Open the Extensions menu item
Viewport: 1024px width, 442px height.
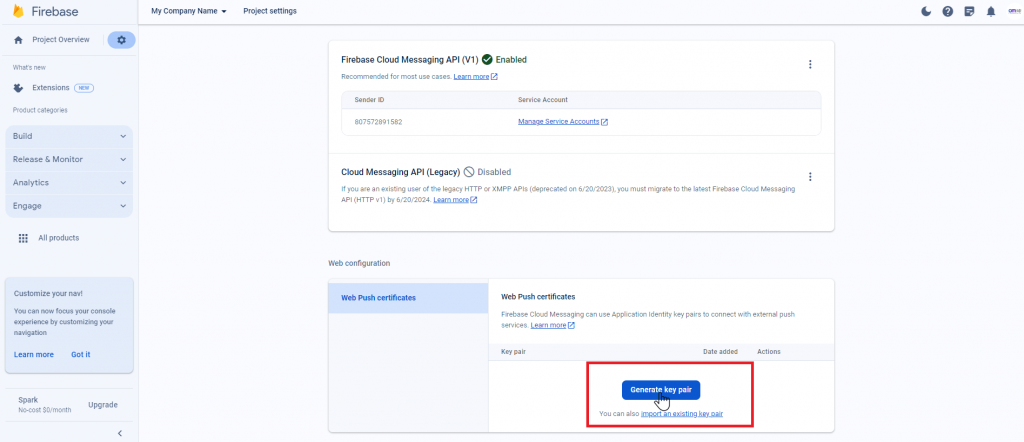[50, 88]
